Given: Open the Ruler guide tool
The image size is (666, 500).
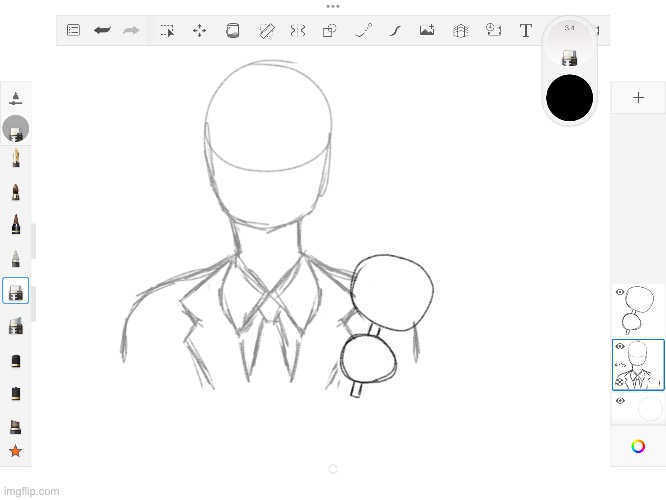Looking at the screenshot, I should pyautogui.click(x=266, y=31).
